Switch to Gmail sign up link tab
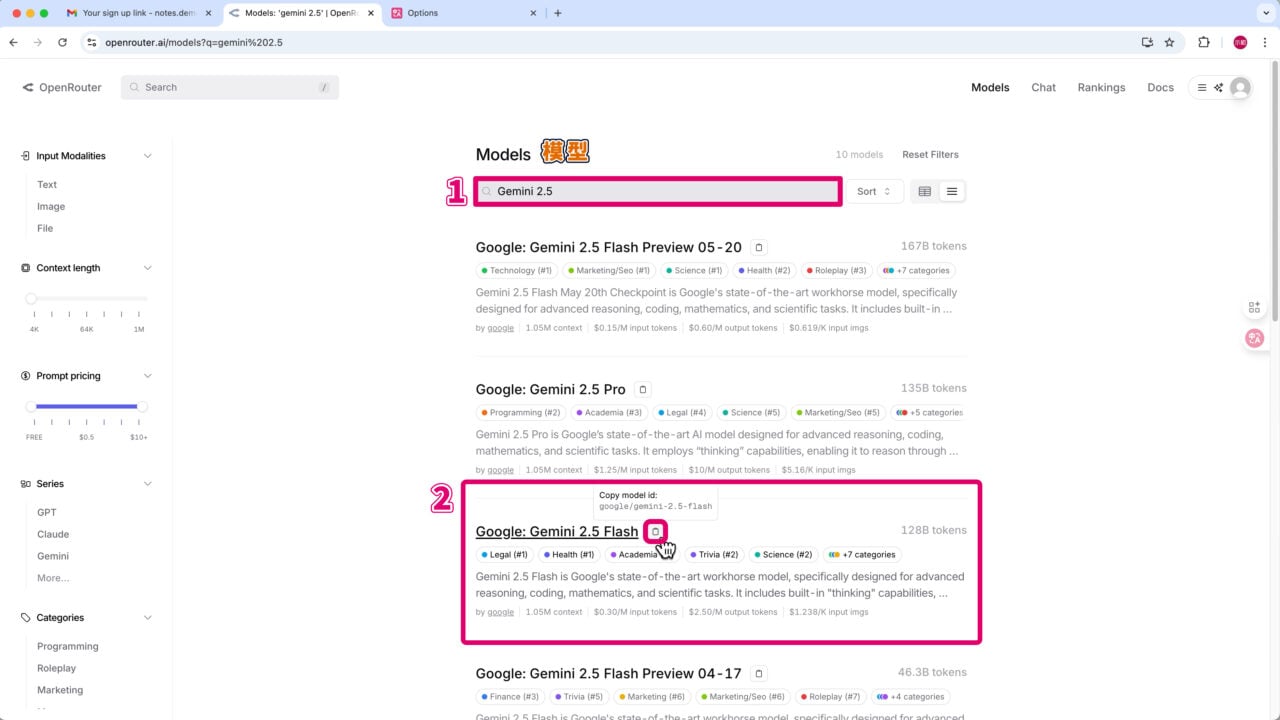This screenshot has width=1280, height=720. pyautogui.click(x=137, y=13)
